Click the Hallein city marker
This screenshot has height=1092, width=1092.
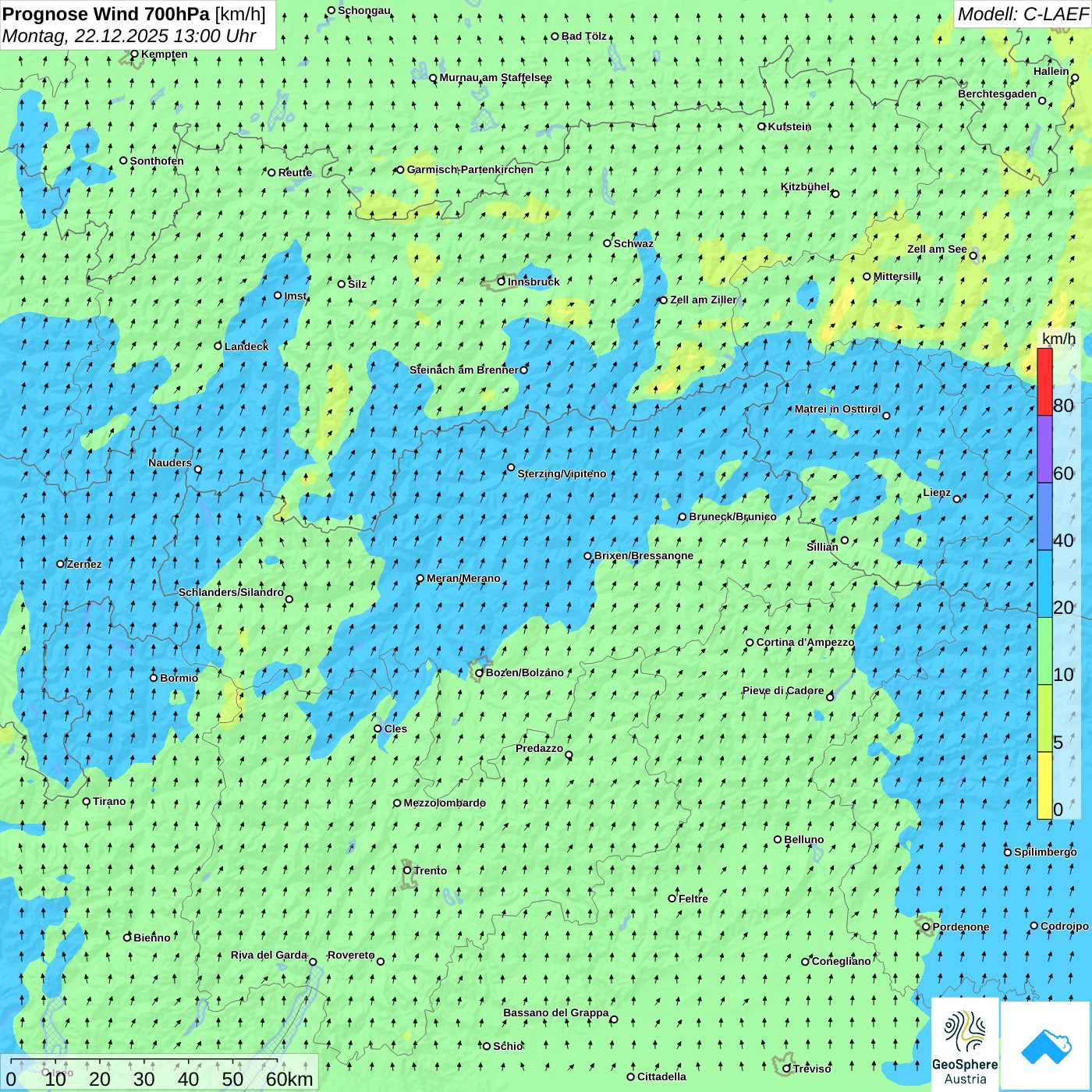(1075, 77)
